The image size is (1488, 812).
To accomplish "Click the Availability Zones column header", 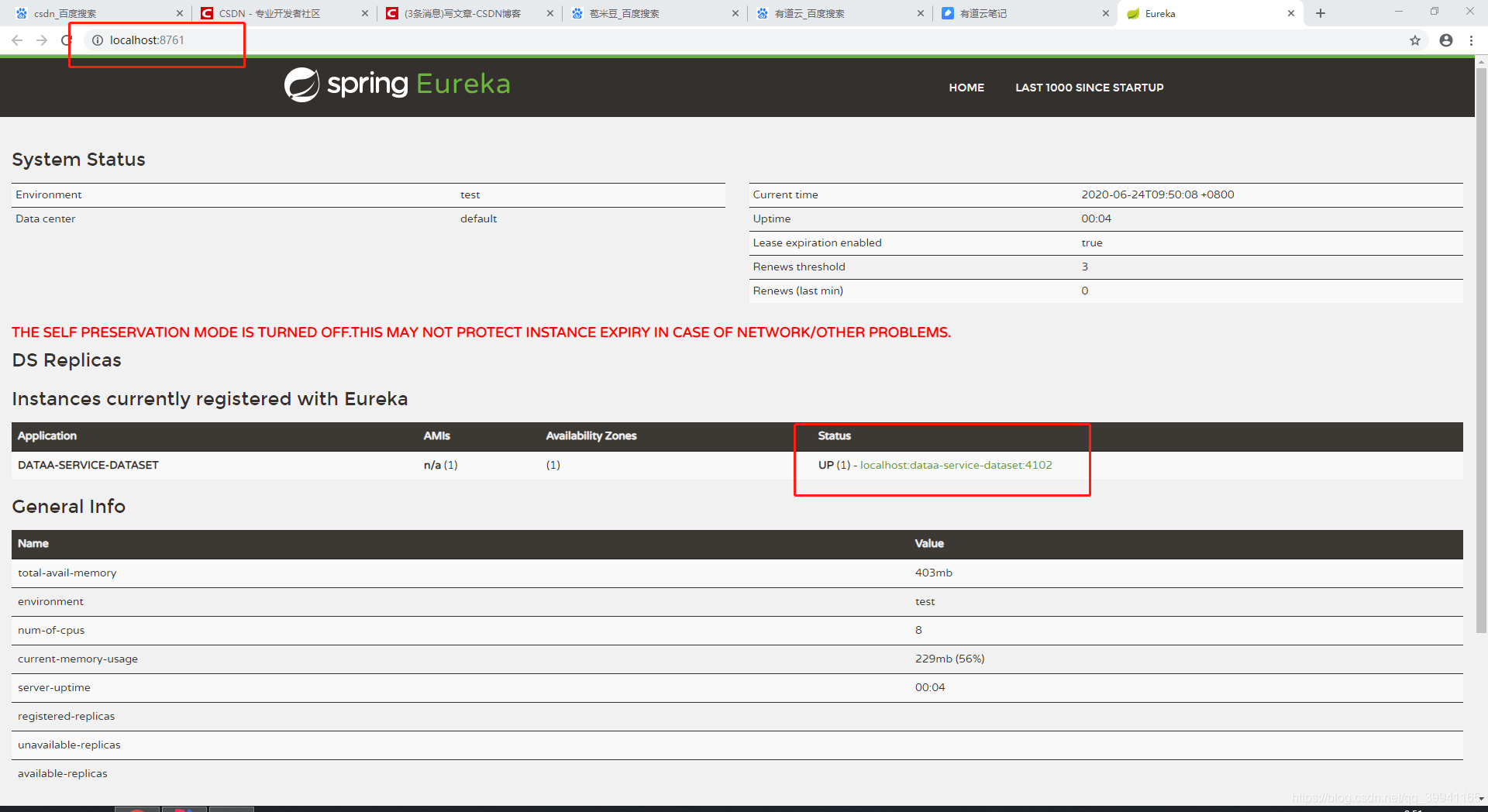I will 591,435.
